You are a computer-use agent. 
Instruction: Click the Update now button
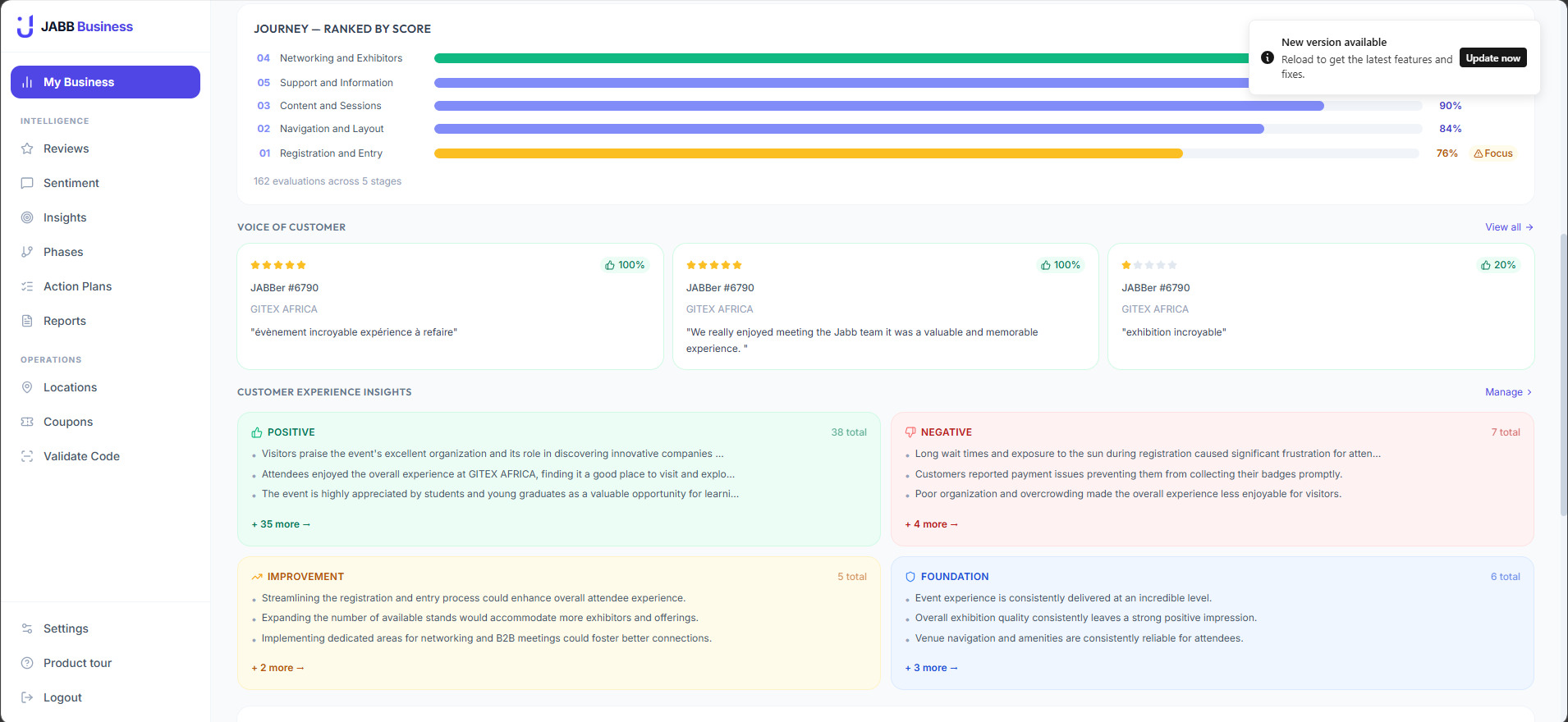point(1492,57)
